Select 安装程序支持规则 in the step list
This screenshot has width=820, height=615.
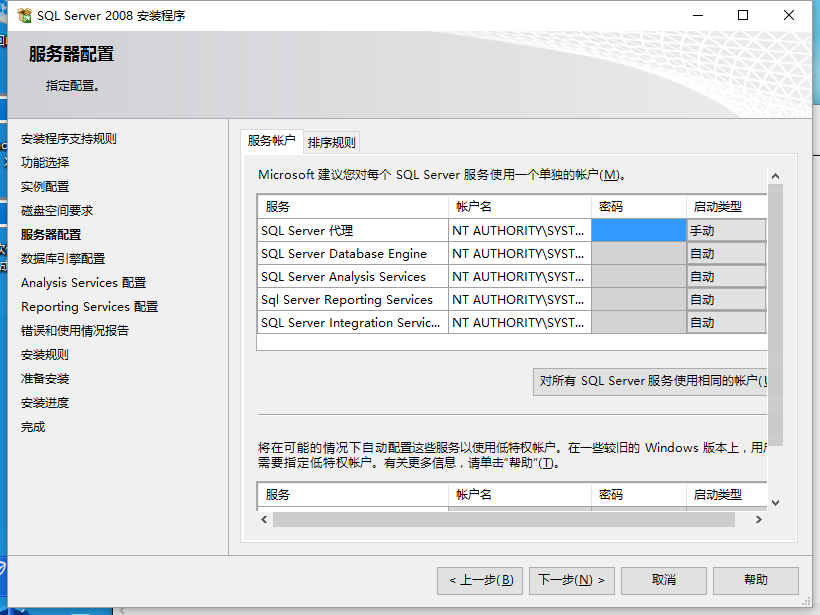pyautogui.click(x=69, y=139)
